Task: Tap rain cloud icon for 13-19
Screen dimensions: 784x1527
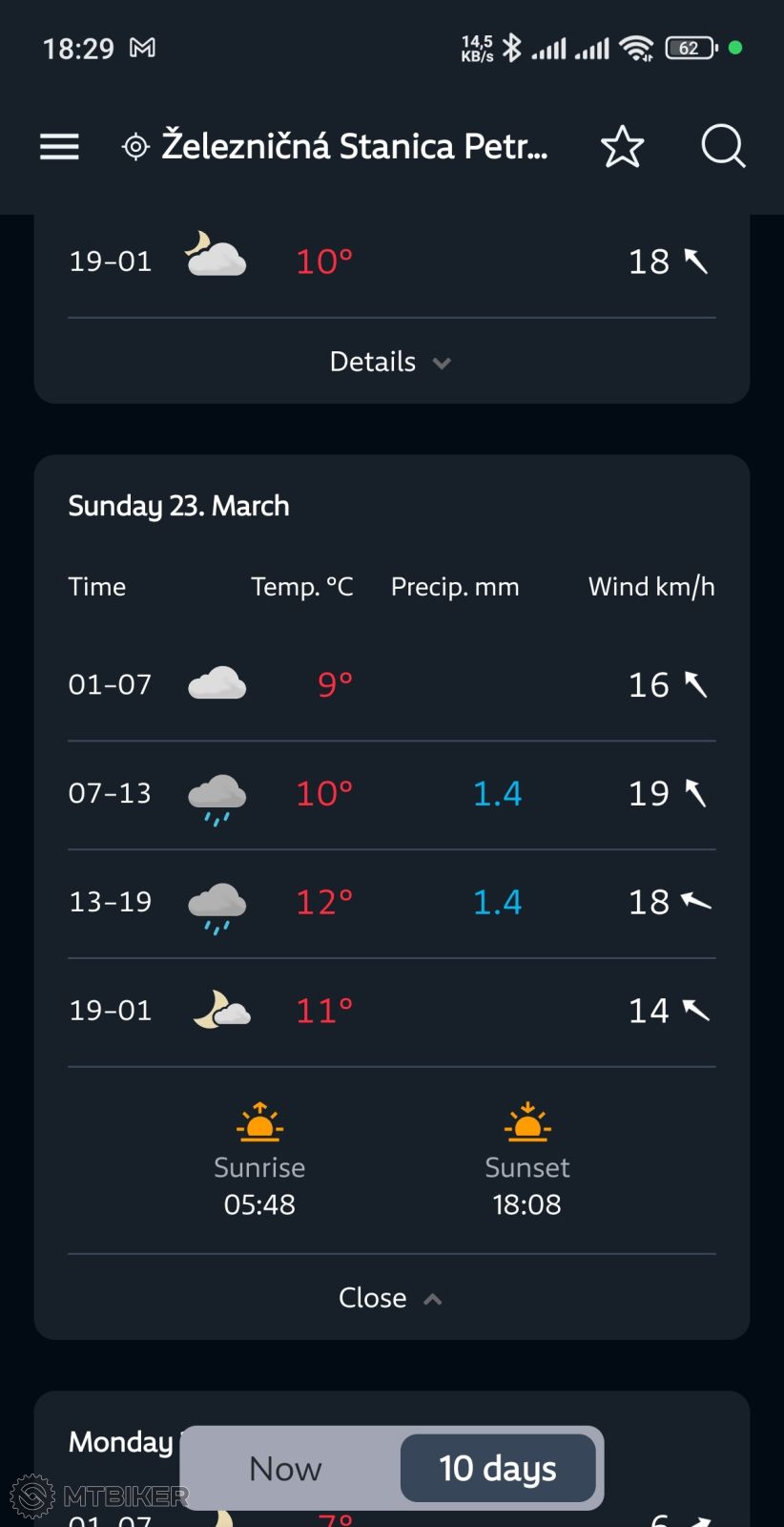Action: [x=217, y=905]
